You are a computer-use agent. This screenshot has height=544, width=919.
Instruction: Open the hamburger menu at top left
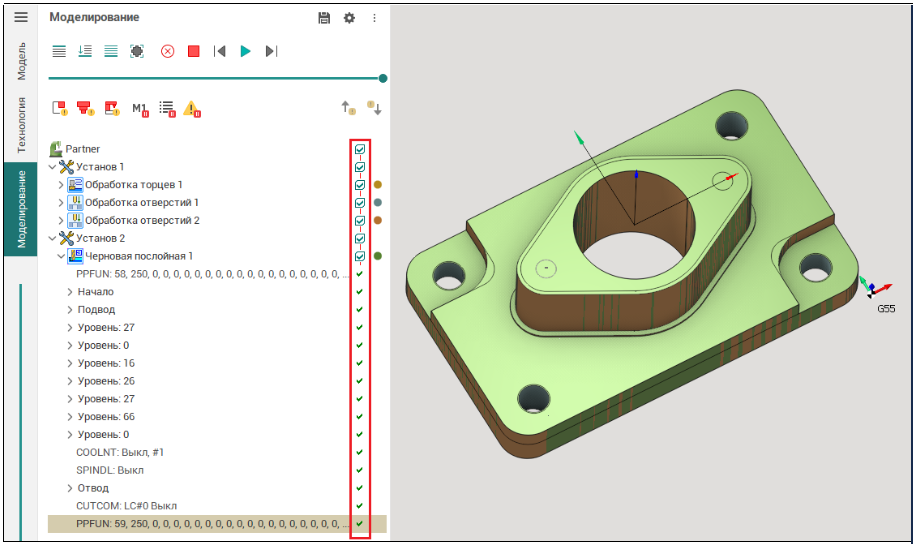[21, 17]
